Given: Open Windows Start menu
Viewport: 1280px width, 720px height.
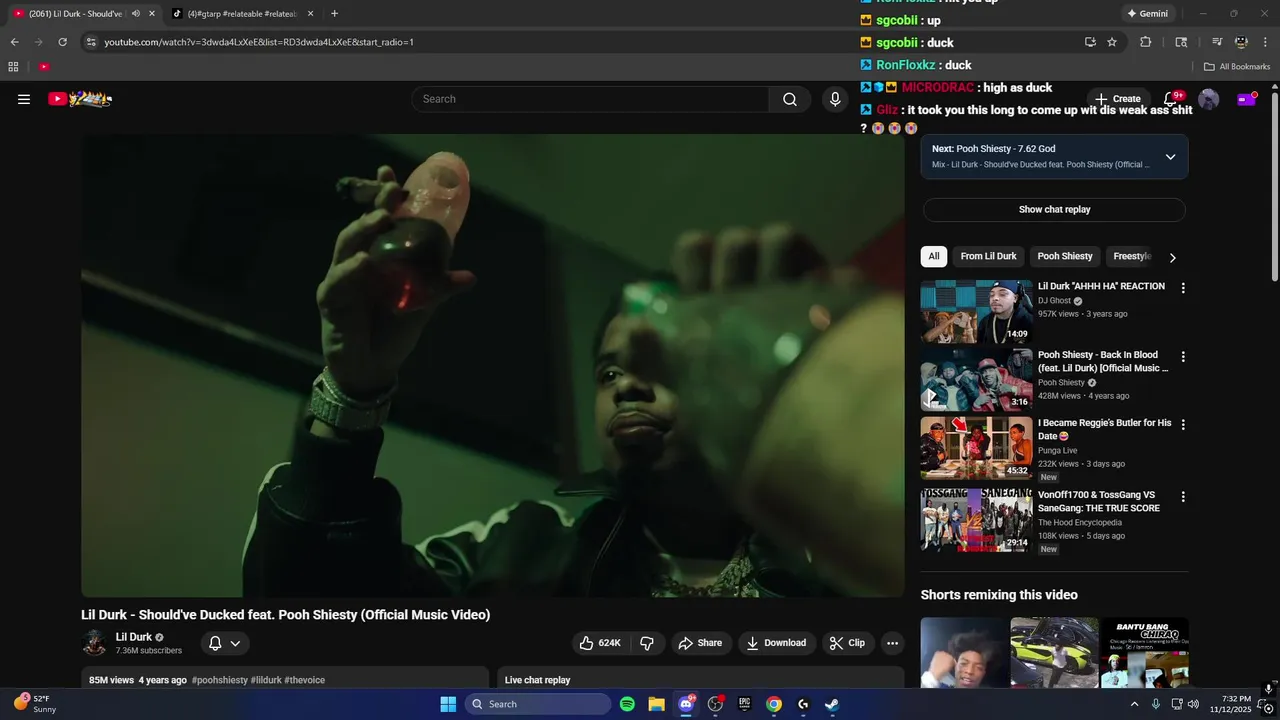Looking at the screenshot, I should coord(448,704).
